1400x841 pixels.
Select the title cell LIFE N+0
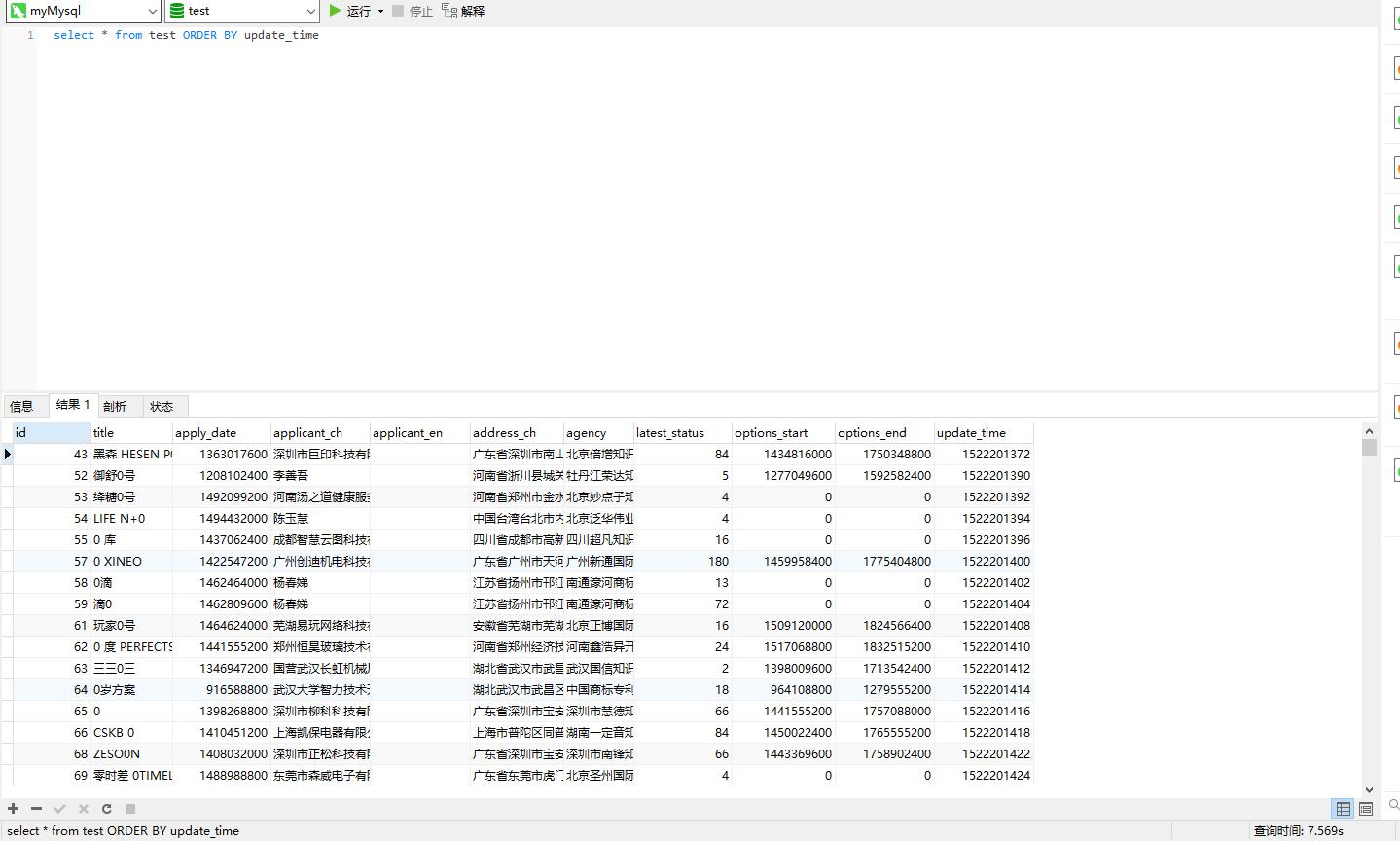click(131, 519)
